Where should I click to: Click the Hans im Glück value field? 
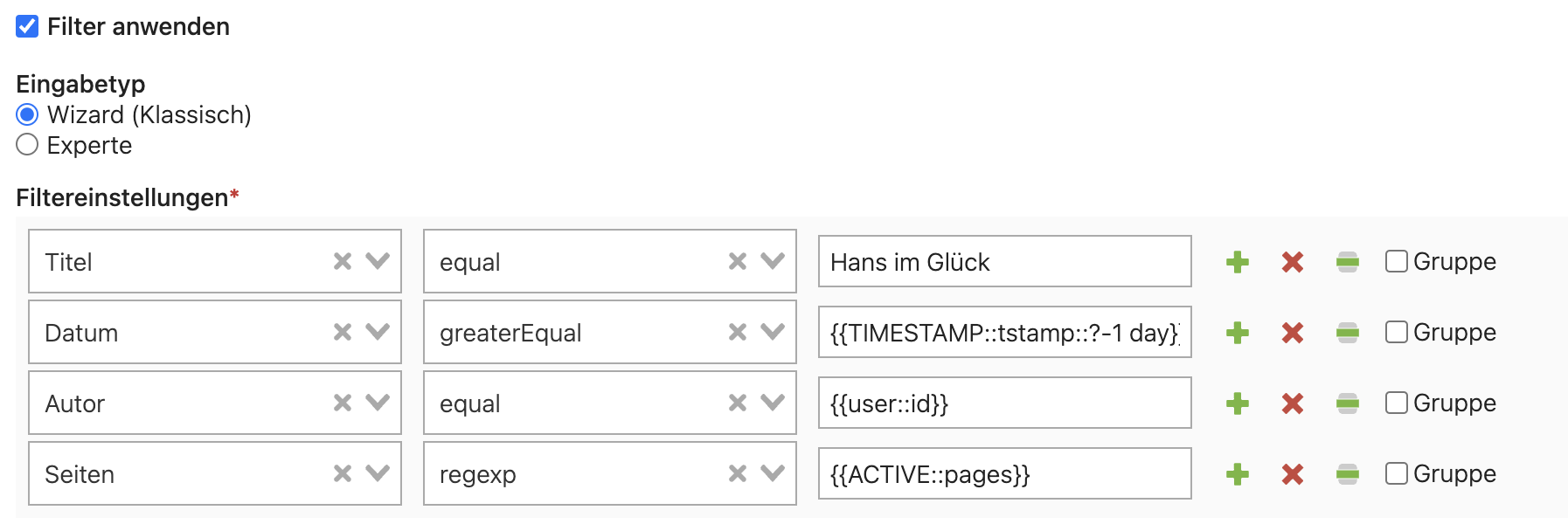click(x=1003, y=262)
